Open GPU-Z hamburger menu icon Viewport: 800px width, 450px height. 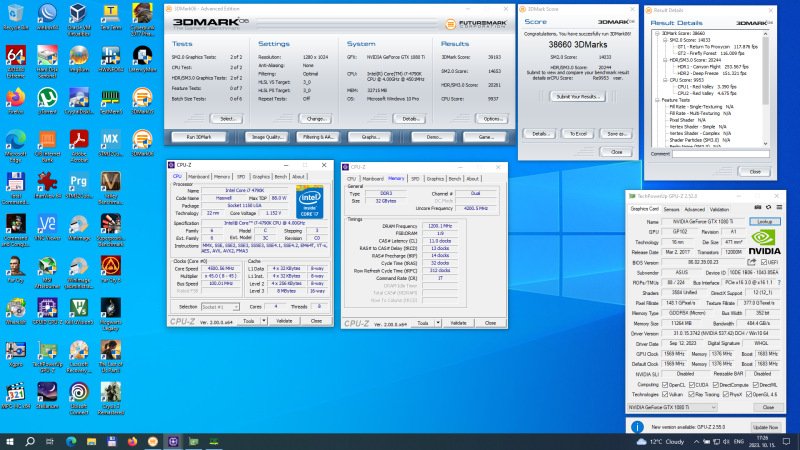(779, 208)
